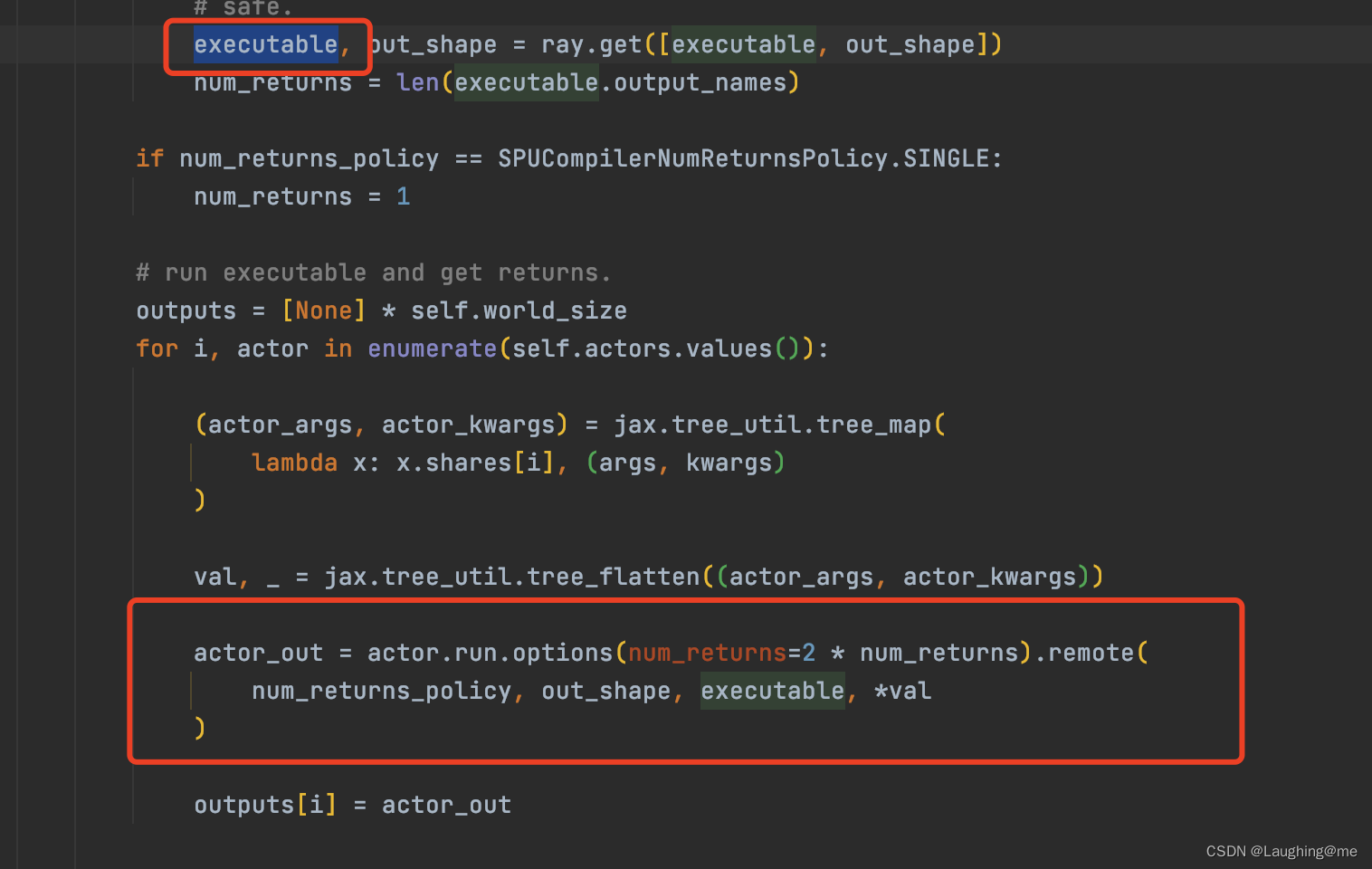Click '*val' argument

click(902, 691)
